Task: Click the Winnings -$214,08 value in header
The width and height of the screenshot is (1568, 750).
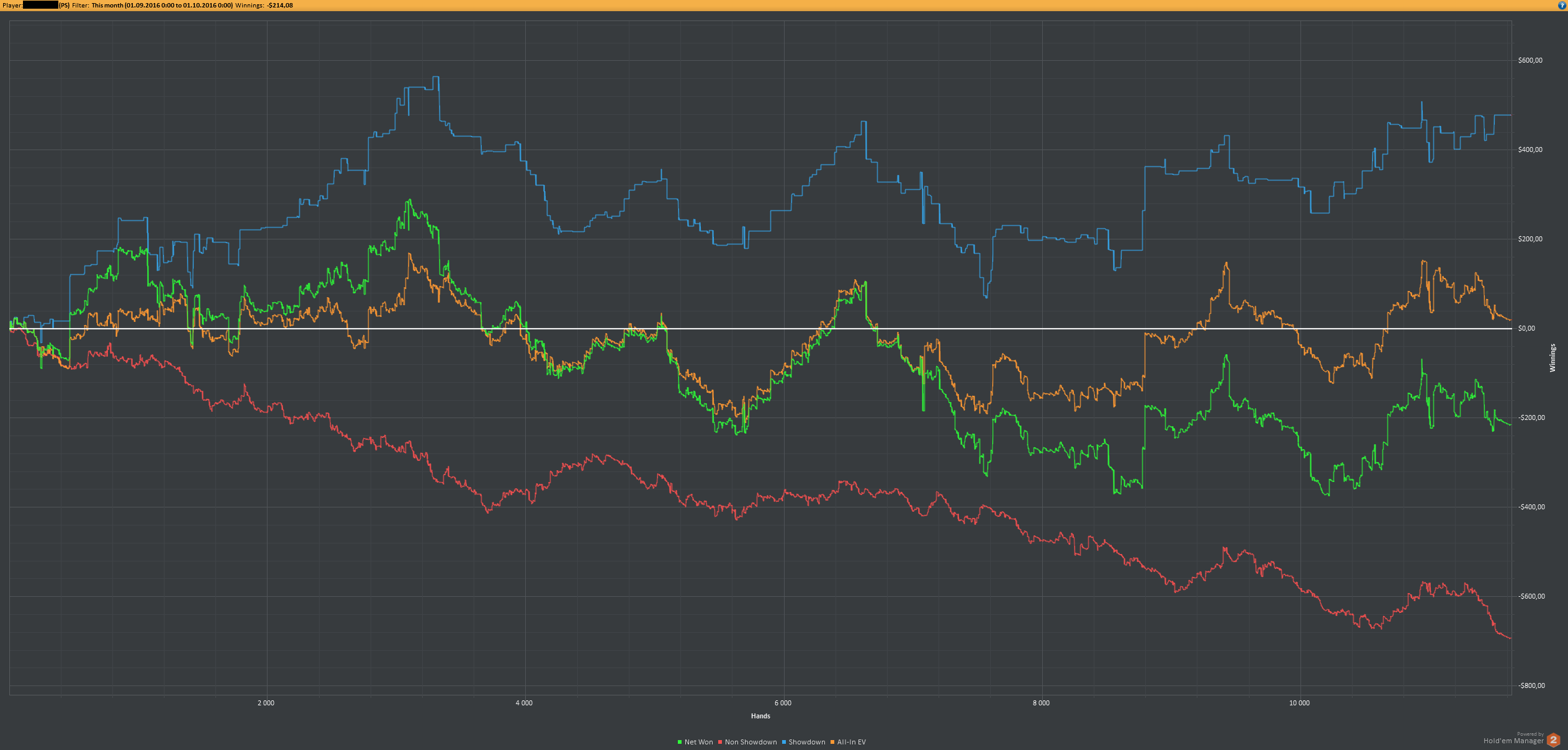Action: click(280, 5)
